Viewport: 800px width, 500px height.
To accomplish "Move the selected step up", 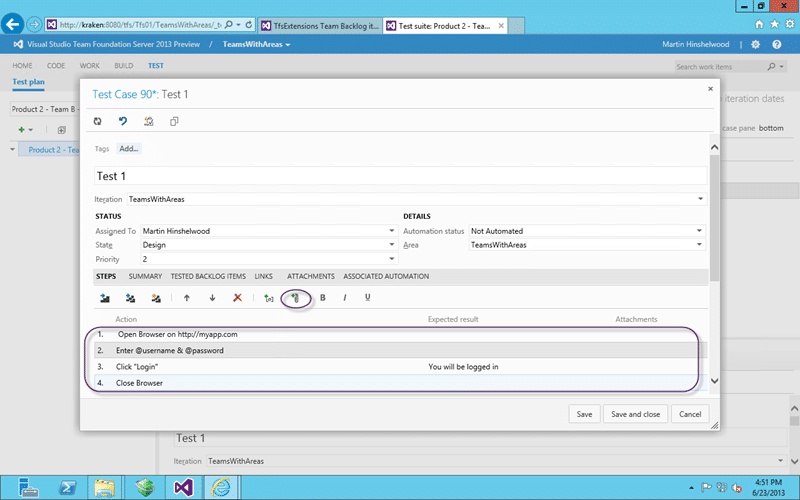I will coord(187,298).
